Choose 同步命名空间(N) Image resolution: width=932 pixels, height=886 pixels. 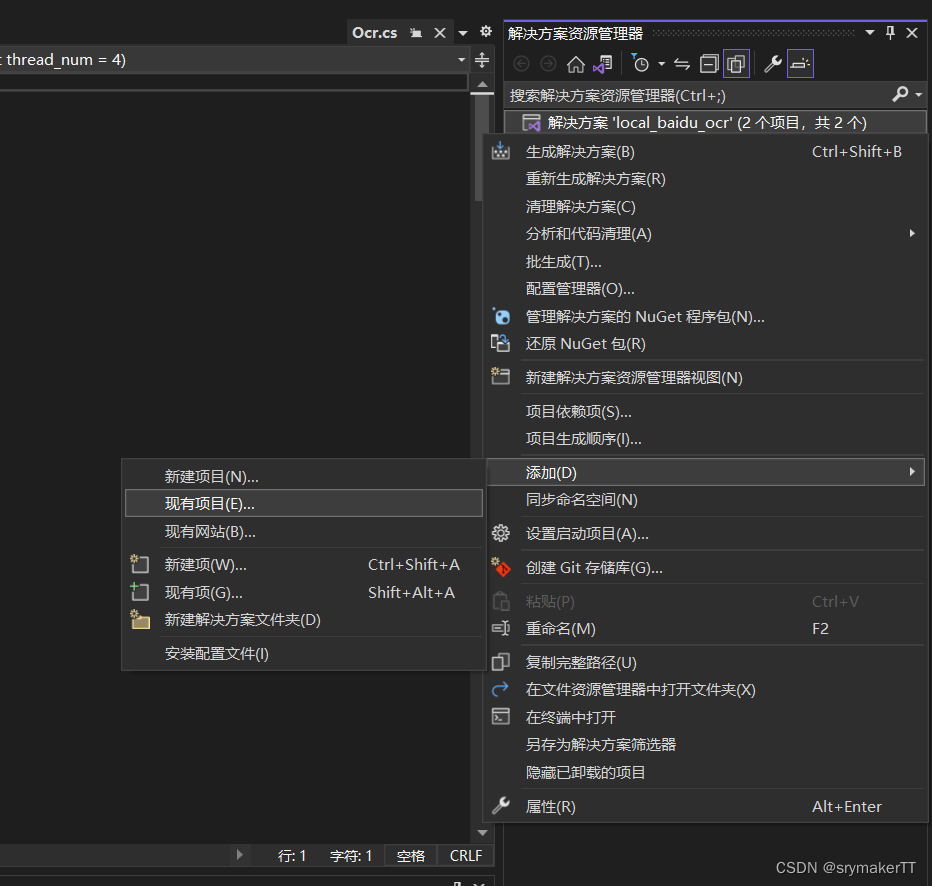pyautogui.click(x=581, y=500)
